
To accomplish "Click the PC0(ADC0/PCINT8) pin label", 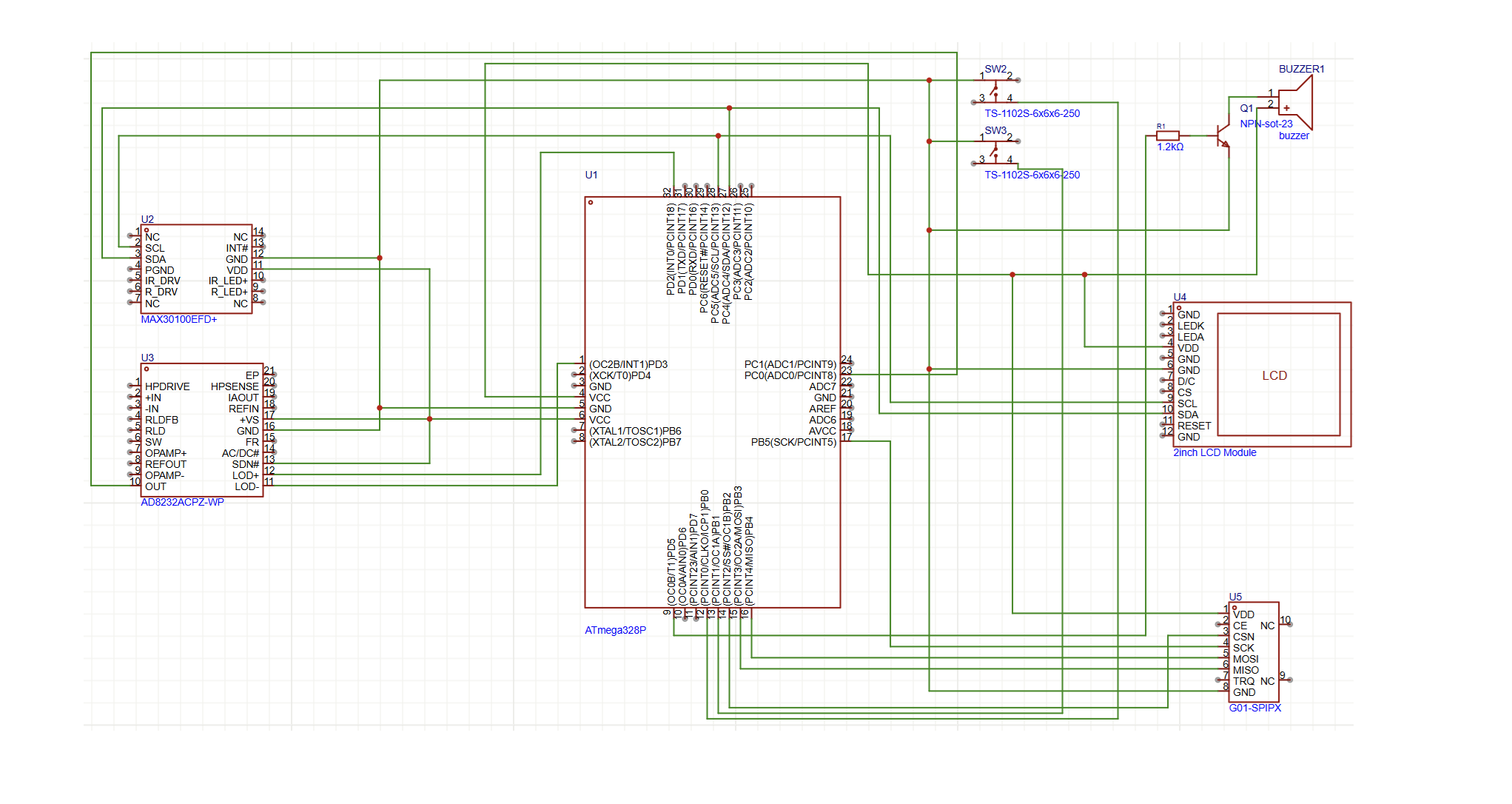I will (x=790, y=375).
